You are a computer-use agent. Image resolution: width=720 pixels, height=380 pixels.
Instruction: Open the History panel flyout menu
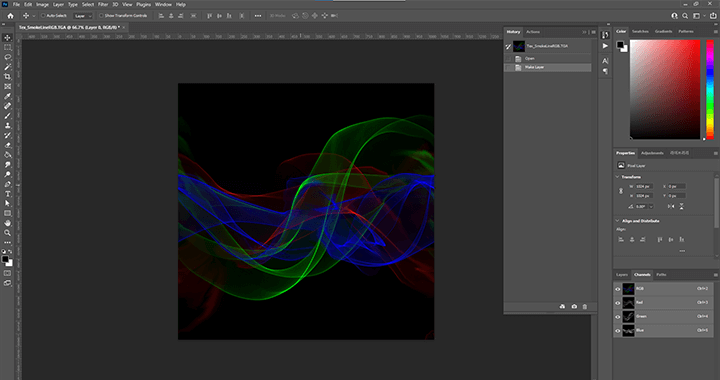pos(593,32)
